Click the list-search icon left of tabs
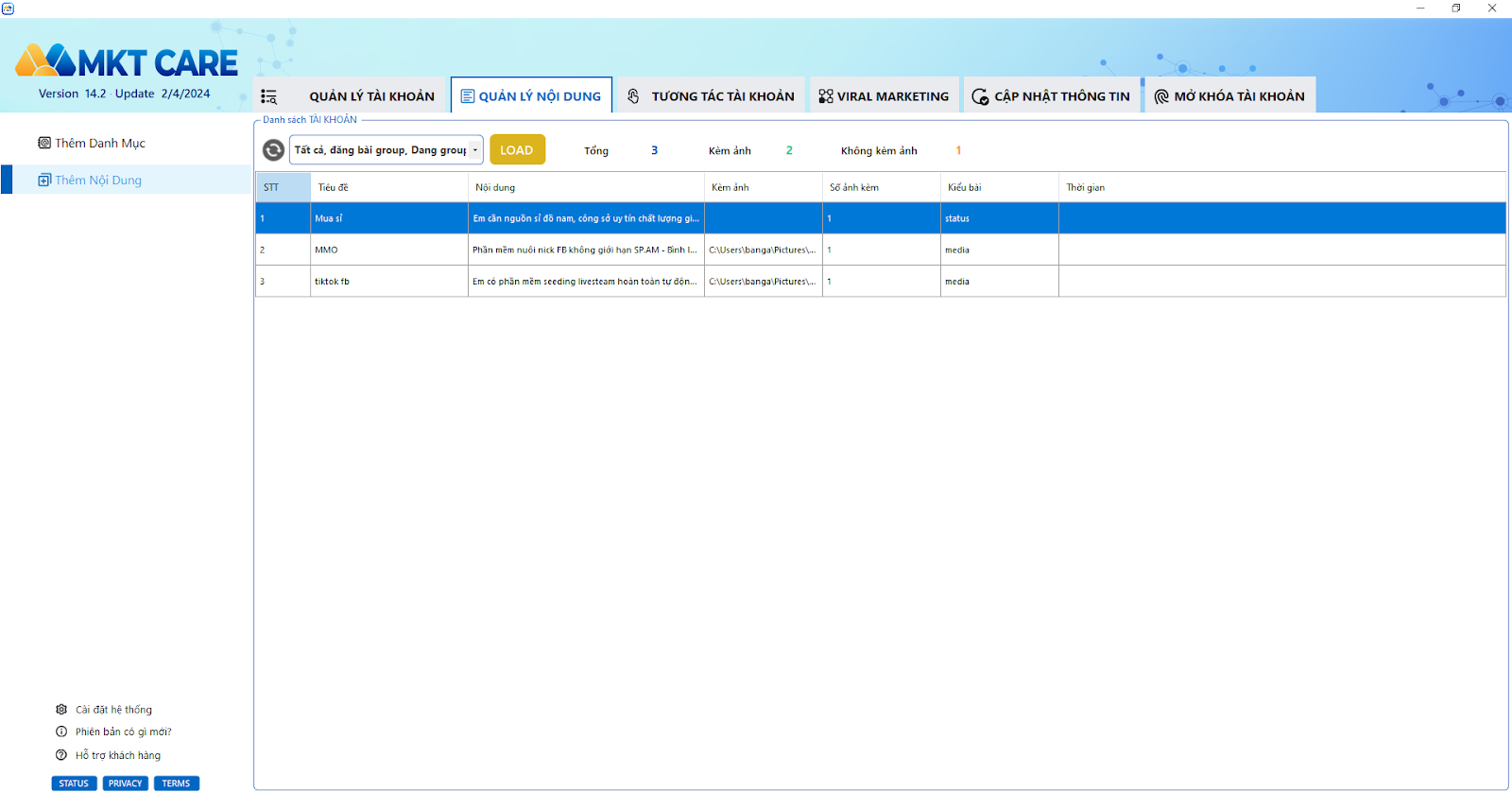The width and height of the screenshot is (1512, 792). pos(269,96)
